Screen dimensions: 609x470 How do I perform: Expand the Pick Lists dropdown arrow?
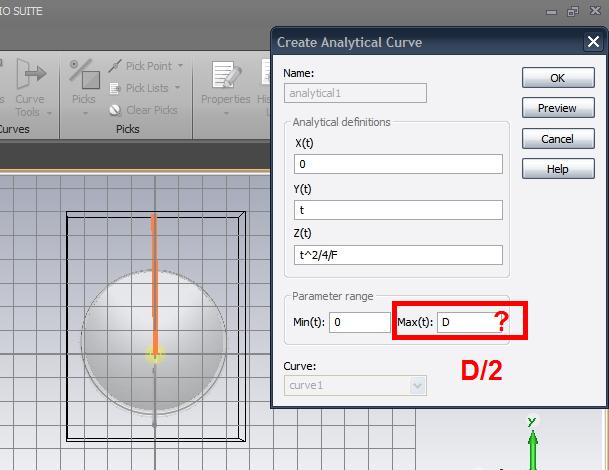coord(177,88)
